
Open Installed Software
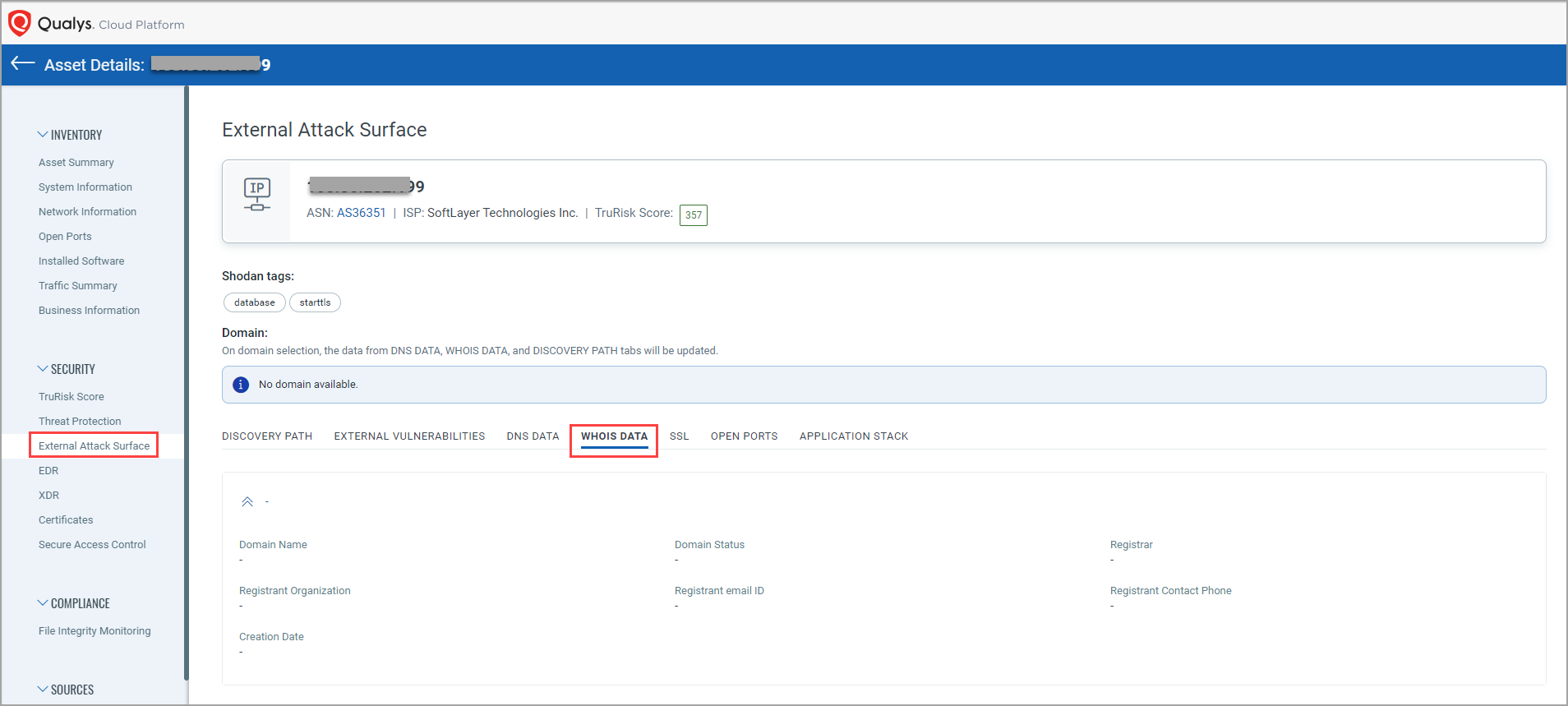[81, 261]
